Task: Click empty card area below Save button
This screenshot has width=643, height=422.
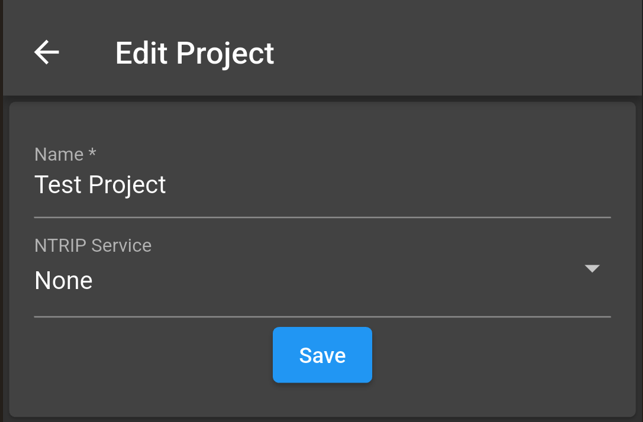Action: point(322,400)
